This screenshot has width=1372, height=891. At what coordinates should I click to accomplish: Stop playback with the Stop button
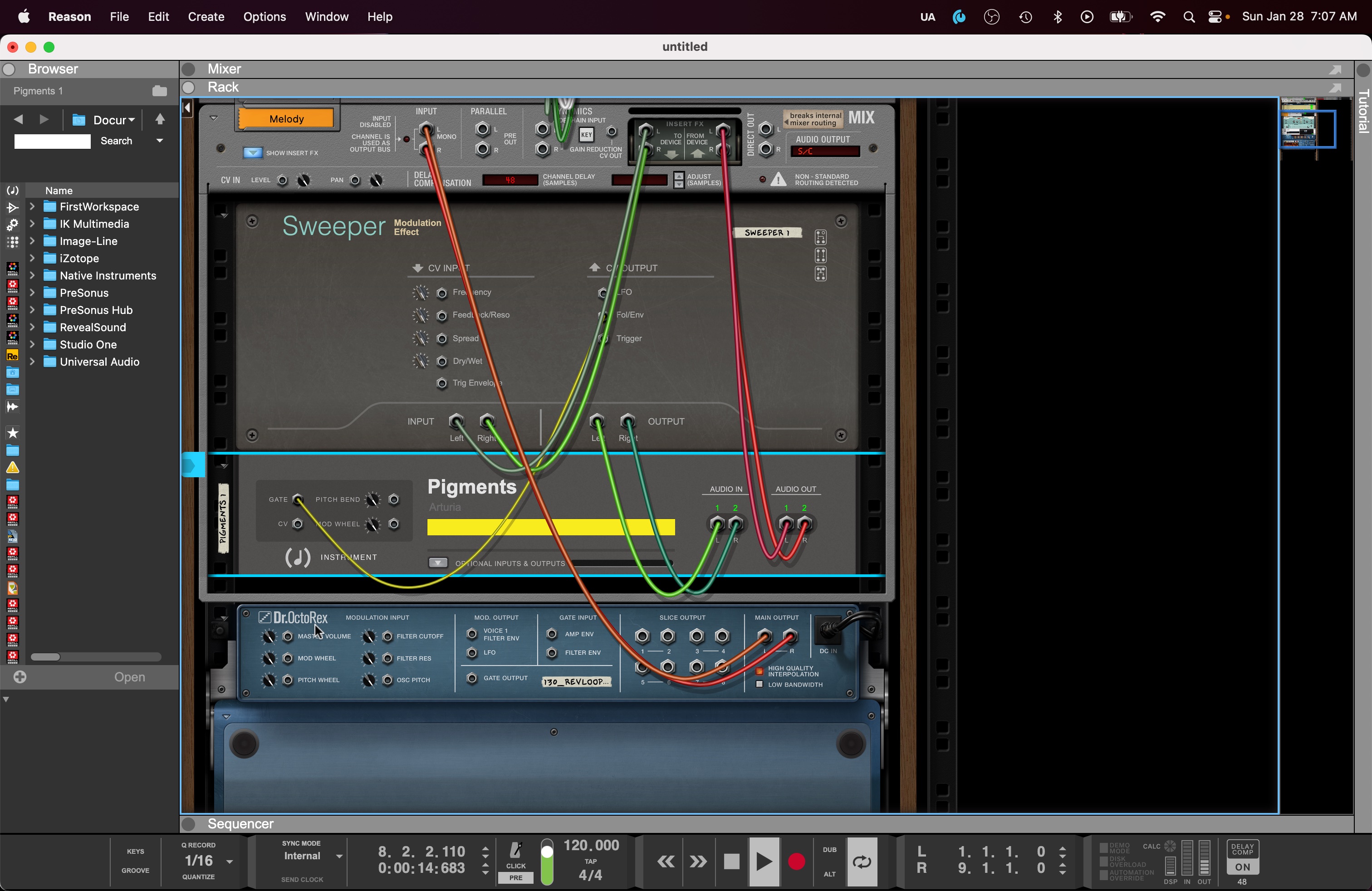[731, 862]
